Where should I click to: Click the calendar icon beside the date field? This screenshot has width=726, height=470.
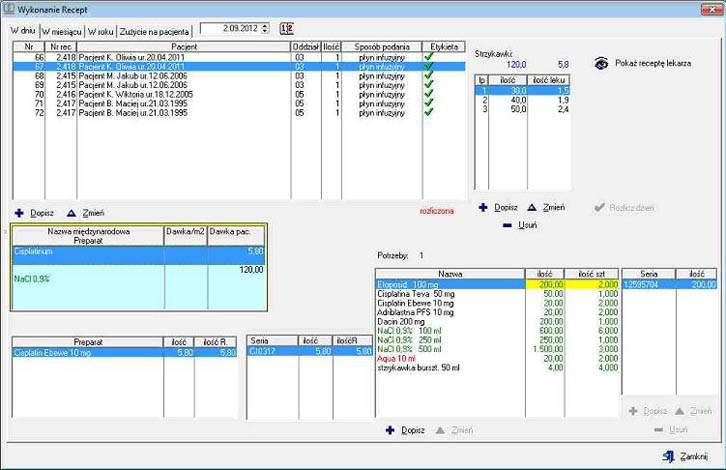click(x=288, y=29)
